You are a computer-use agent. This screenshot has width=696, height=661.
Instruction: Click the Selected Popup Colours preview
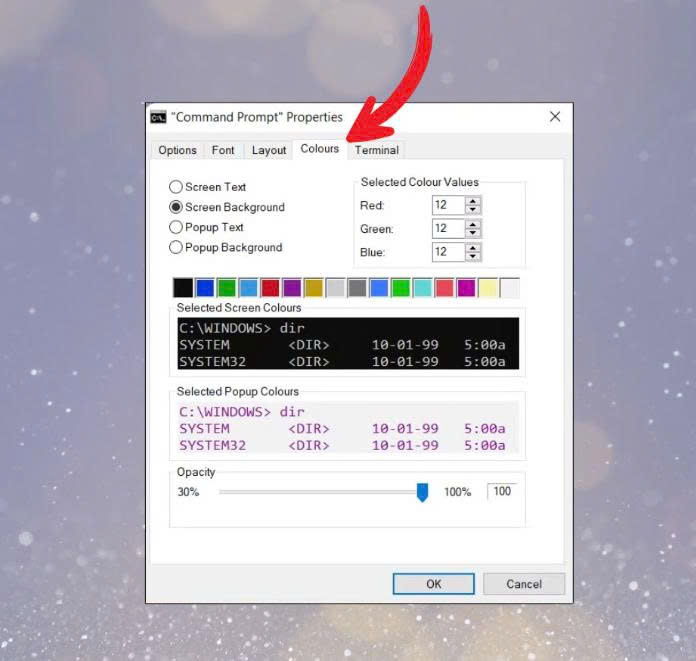pos(348,427)
